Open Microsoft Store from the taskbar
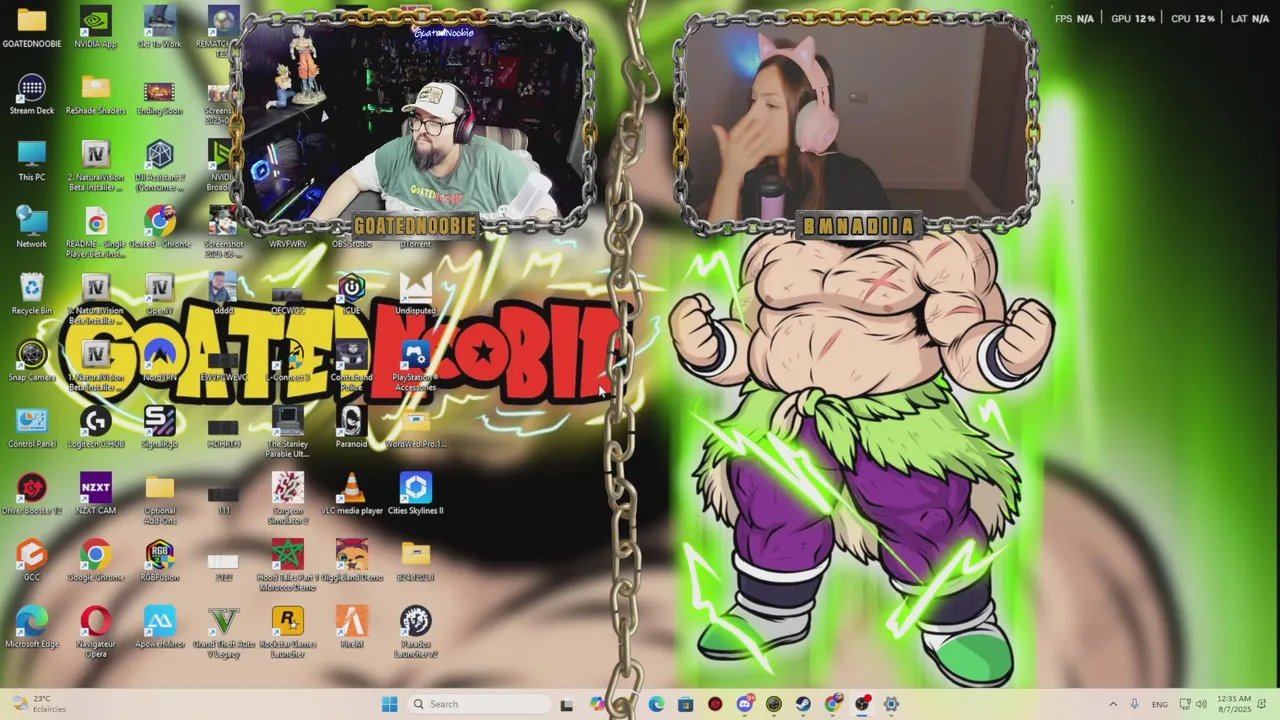 [685, 704]
